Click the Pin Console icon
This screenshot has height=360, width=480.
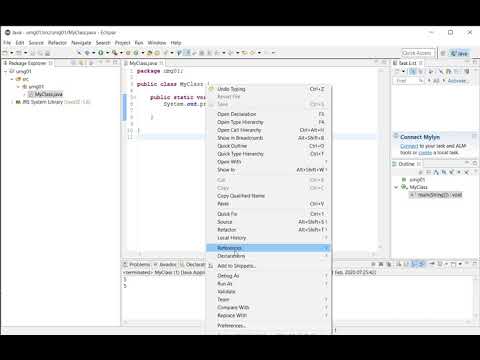[432, 264]
